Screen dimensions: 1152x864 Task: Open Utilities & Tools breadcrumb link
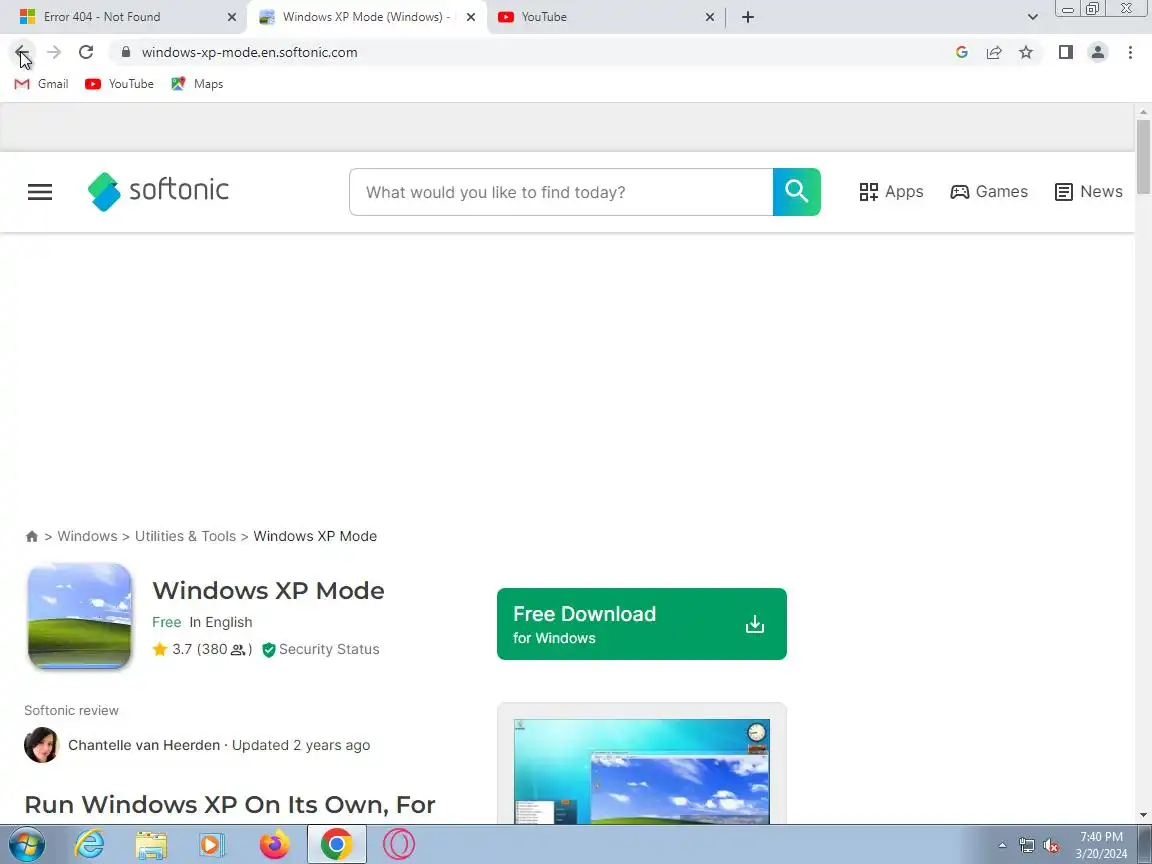[x=185, y=536]
